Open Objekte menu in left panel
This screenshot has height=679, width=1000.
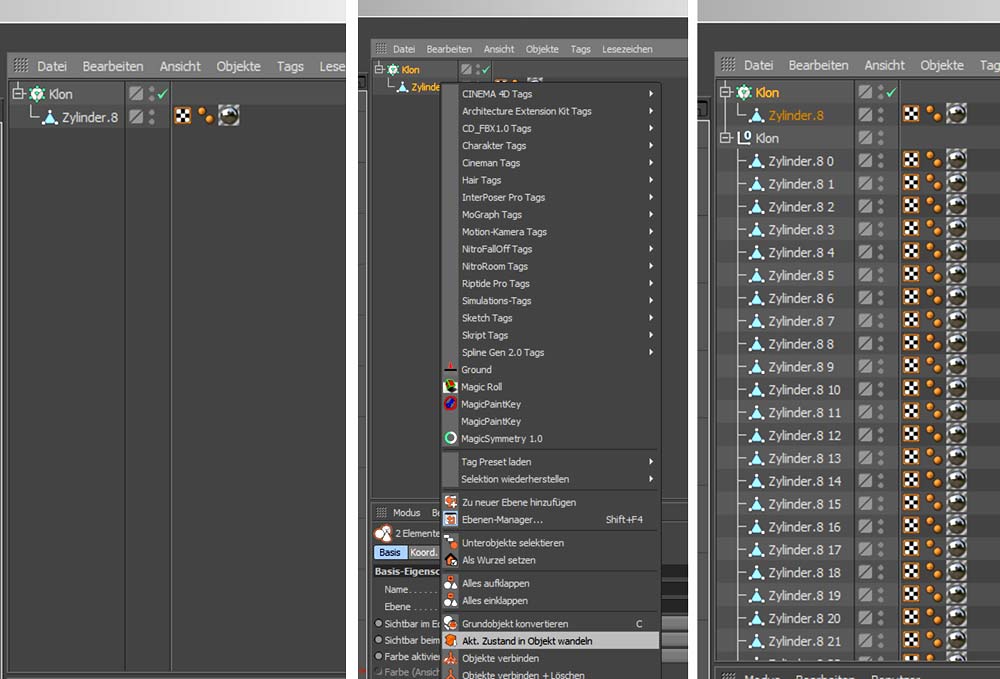239,66
